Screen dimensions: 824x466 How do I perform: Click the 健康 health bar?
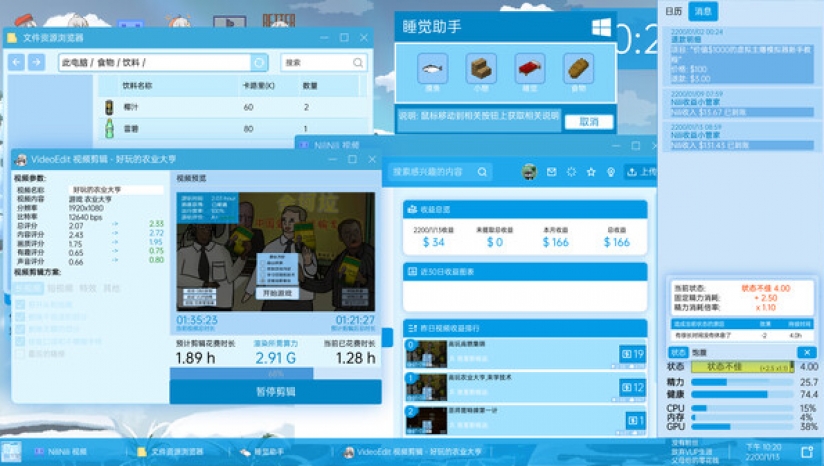tap(741, 395)
